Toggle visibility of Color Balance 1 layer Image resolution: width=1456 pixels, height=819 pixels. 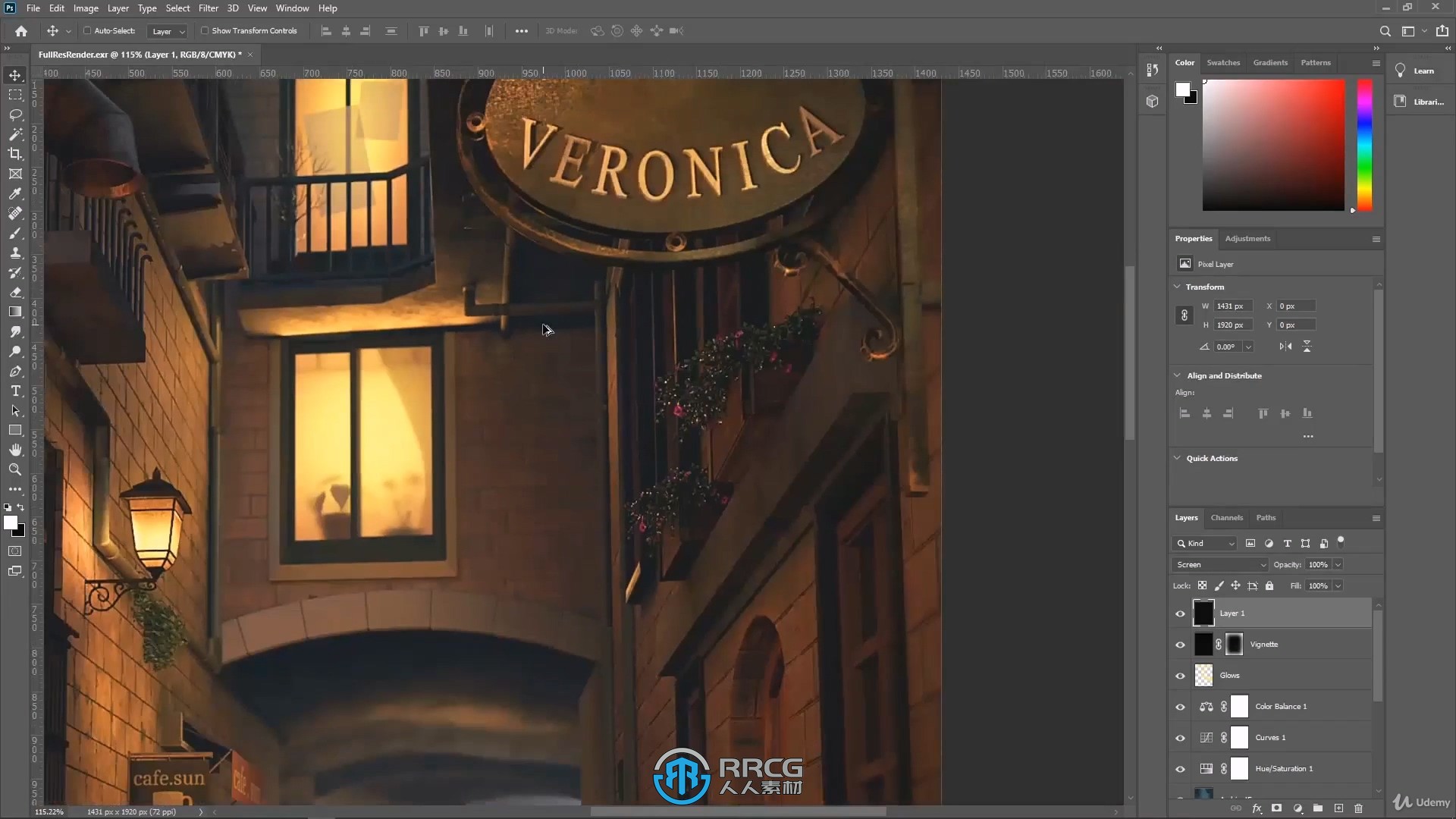point(1180,706)
